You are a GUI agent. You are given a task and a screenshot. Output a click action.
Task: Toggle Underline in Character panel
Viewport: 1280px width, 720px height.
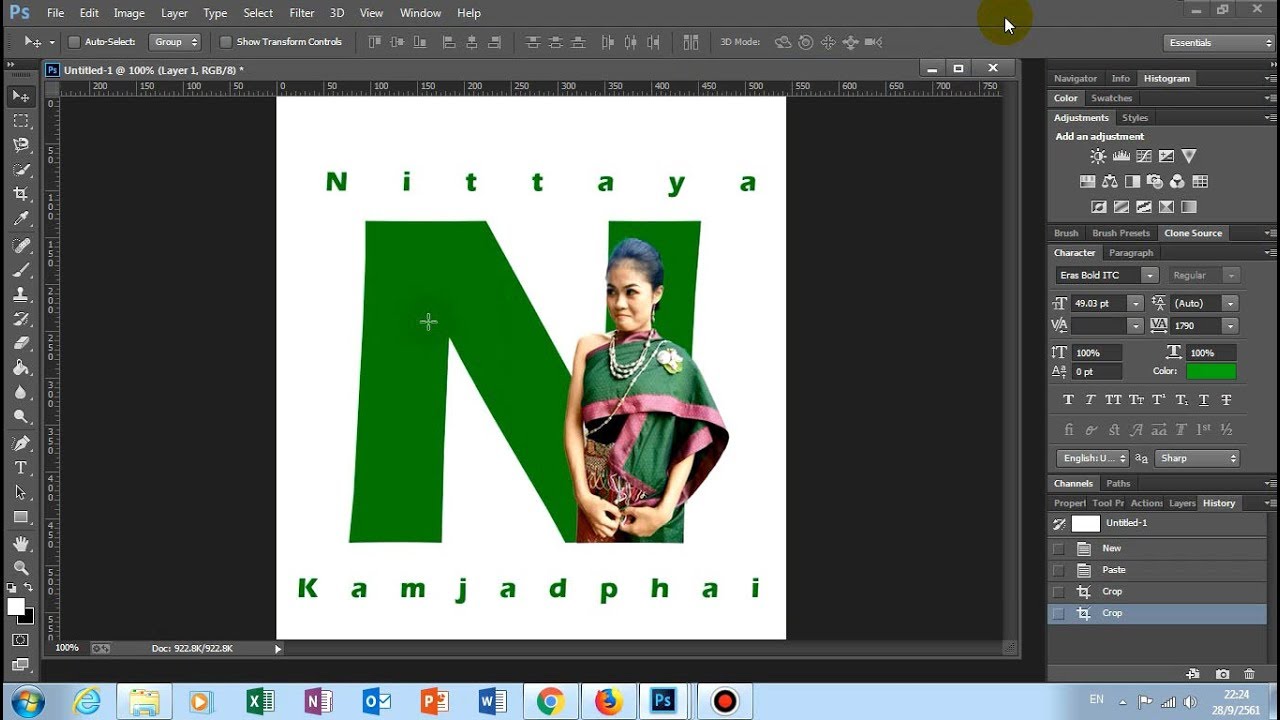coord(1204,400)
